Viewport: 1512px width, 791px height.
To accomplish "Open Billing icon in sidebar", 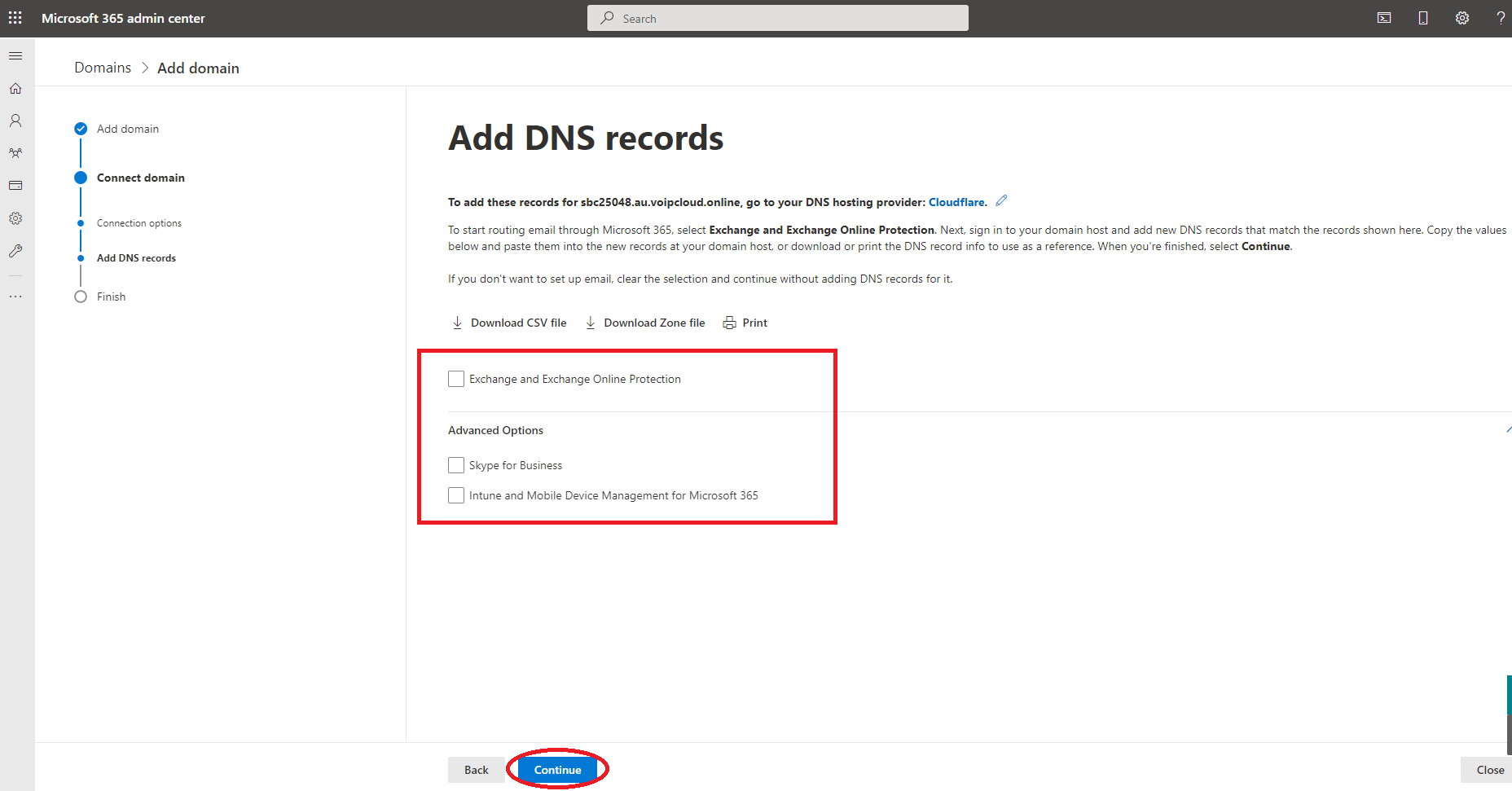I will pyautogui.click(x=15, y=186).
